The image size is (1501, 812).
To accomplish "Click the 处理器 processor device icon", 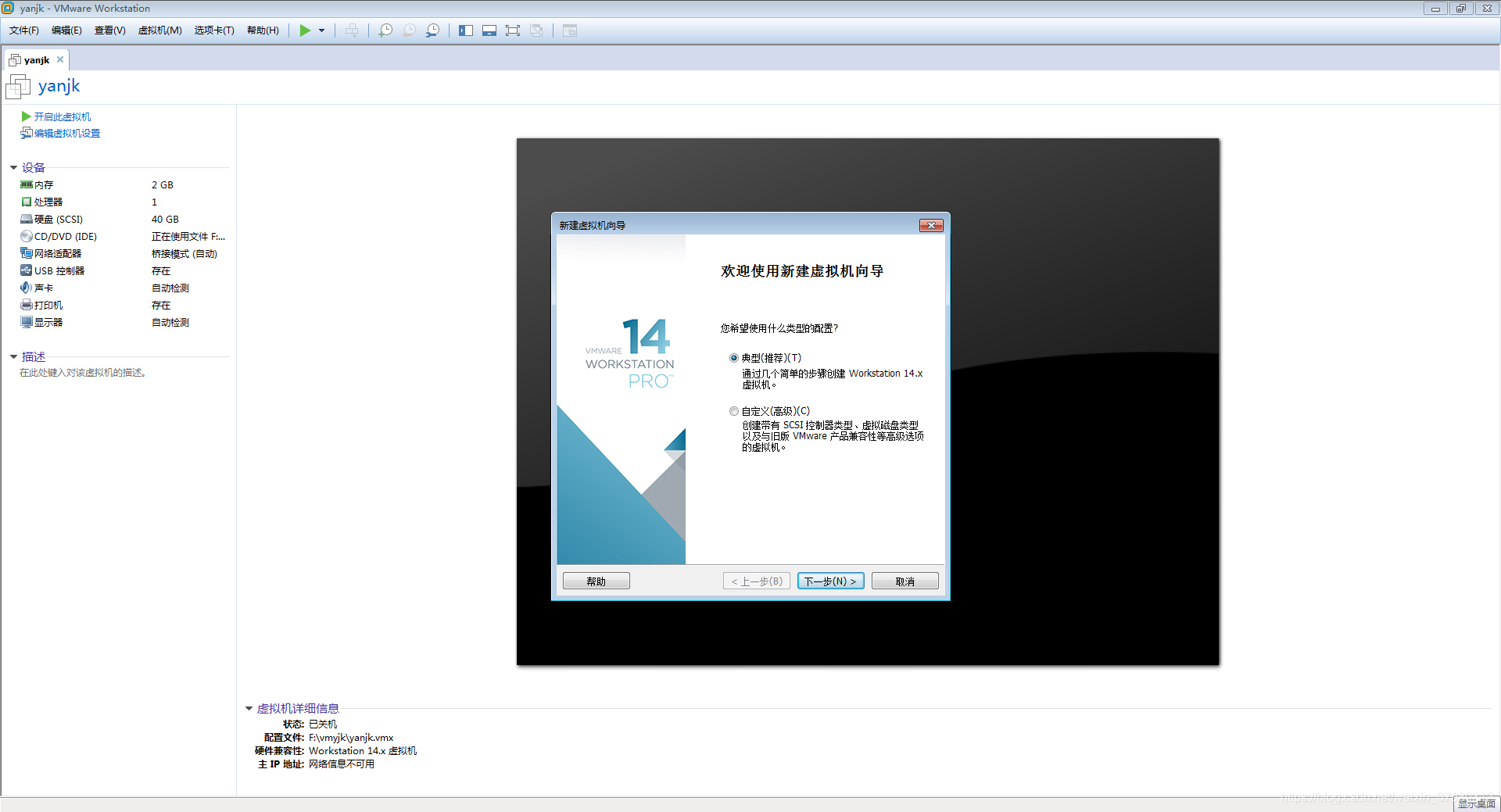I will pyautogui.click(x=27, y=202).
